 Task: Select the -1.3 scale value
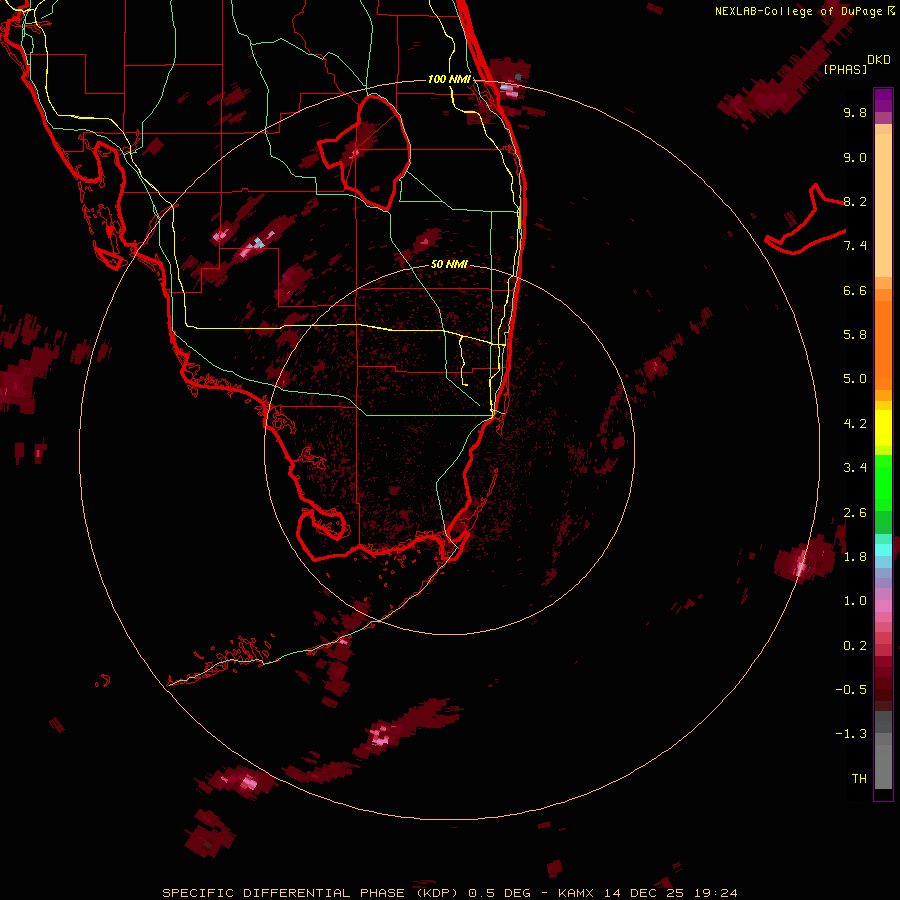pos(851,734)
